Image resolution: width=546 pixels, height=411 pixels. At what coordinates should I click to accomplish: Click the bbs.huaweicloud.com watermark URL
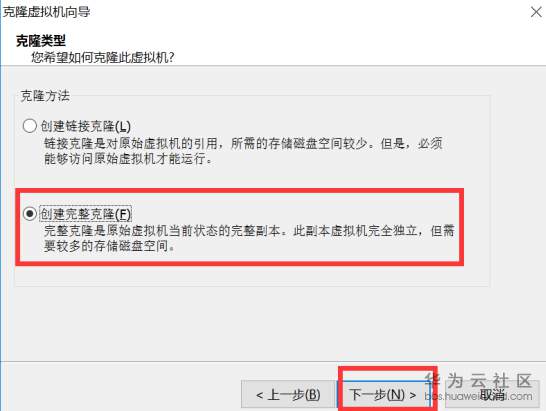(478, 396)
